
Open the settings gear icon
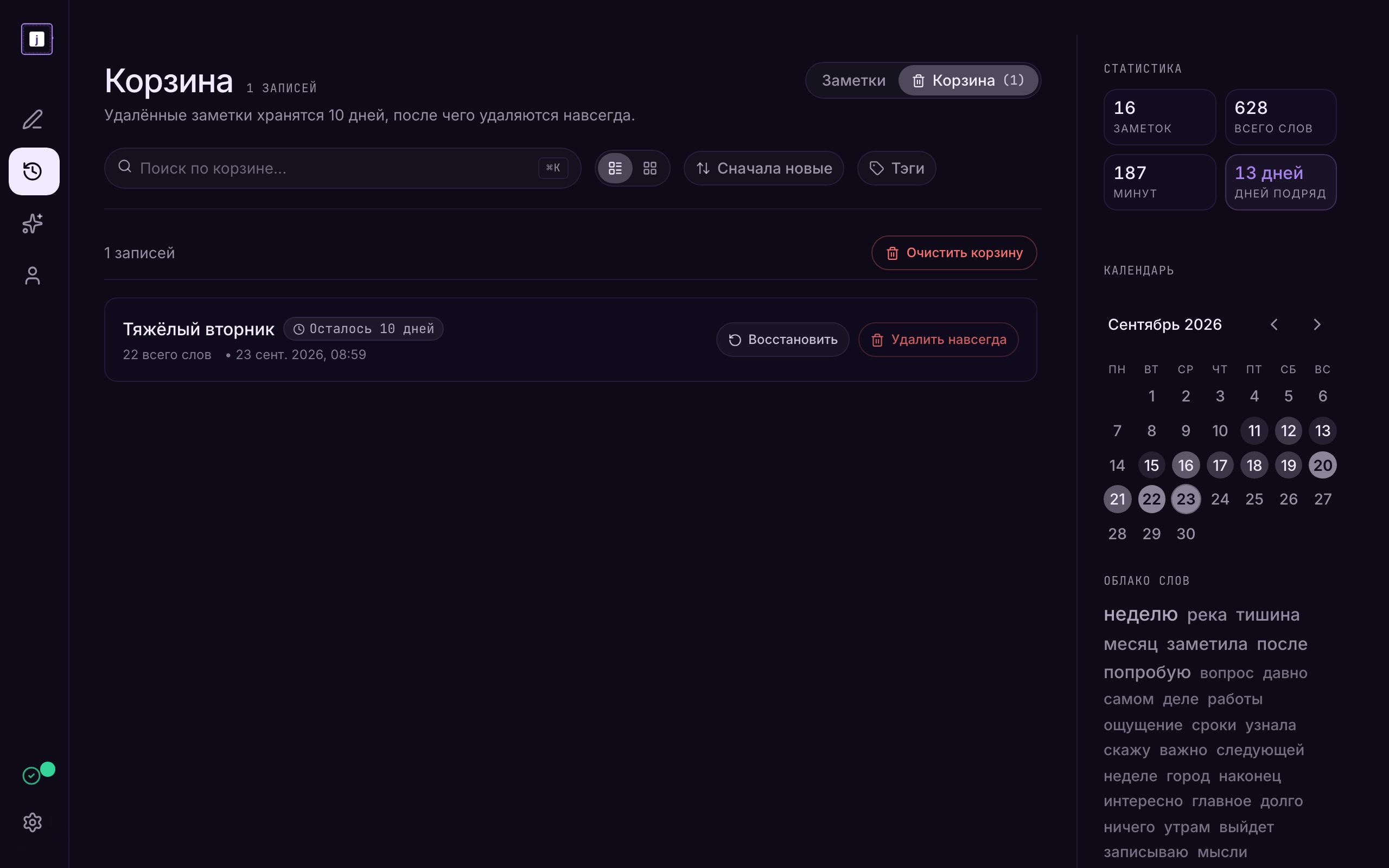point(33,822)
